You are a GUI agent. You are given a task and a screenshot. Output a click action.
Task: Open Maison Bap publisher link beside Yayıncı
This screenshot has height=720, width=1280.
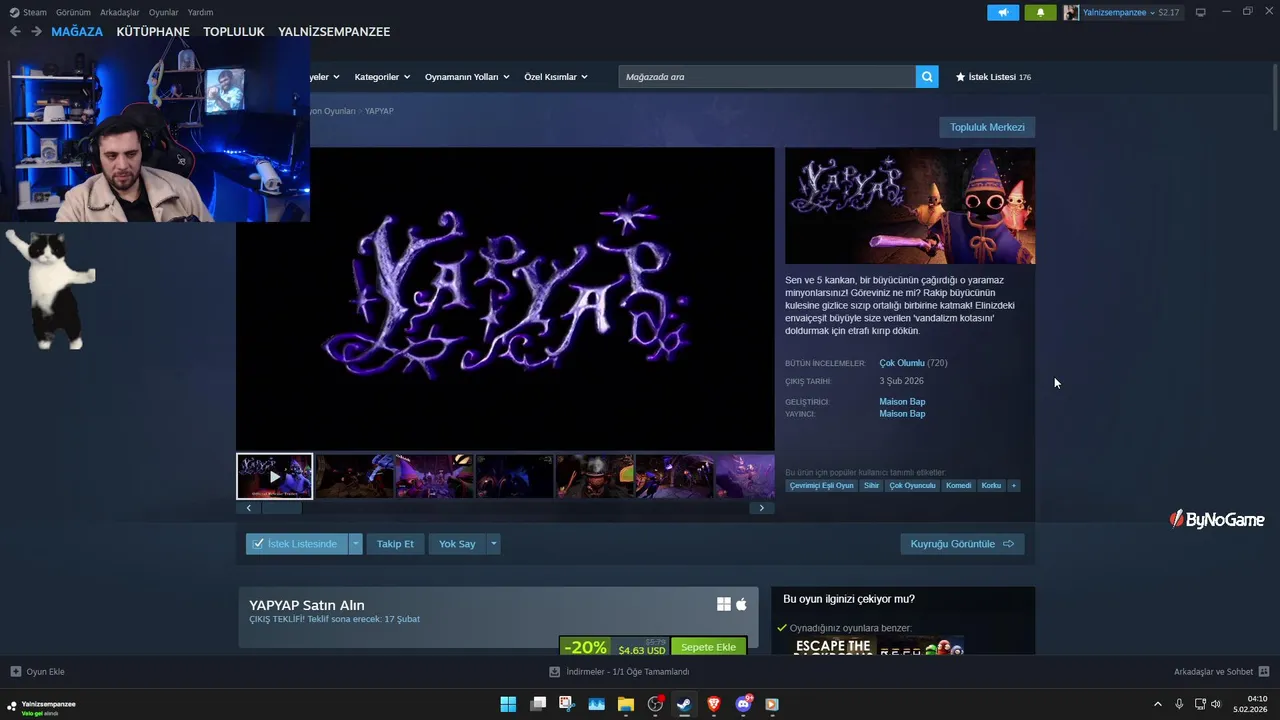click(902, 414)
